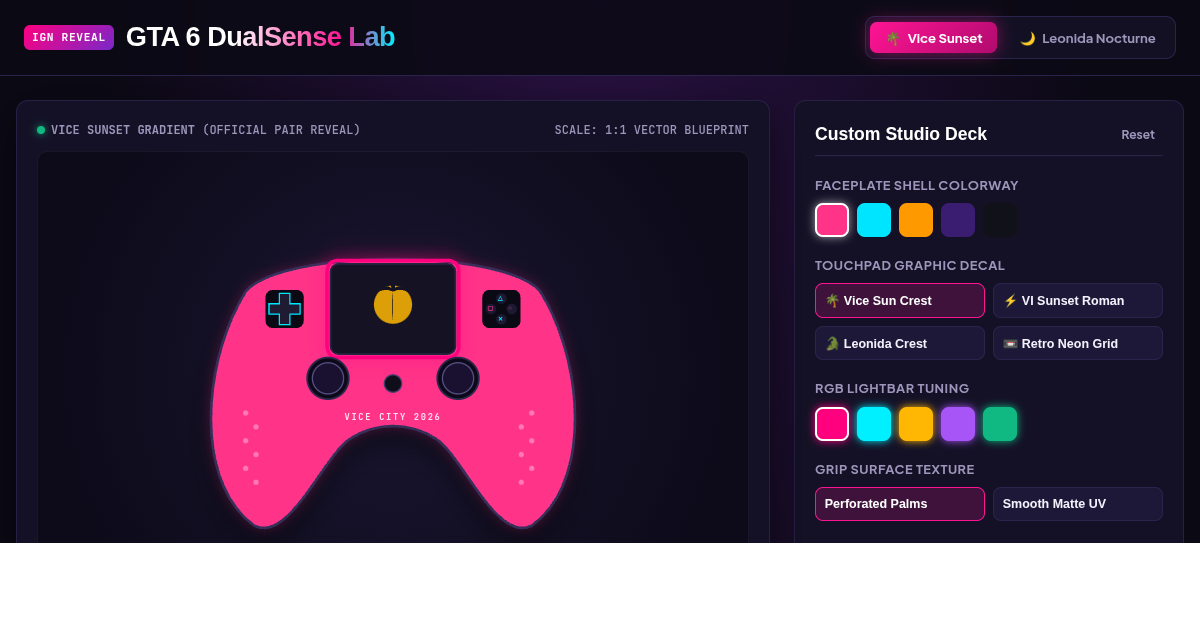The height and width of the screenshot is (630, 1200).
Task: Click the TOUCHPAD GRAPHIC DECAL label
Action: [x=910, y=266]
